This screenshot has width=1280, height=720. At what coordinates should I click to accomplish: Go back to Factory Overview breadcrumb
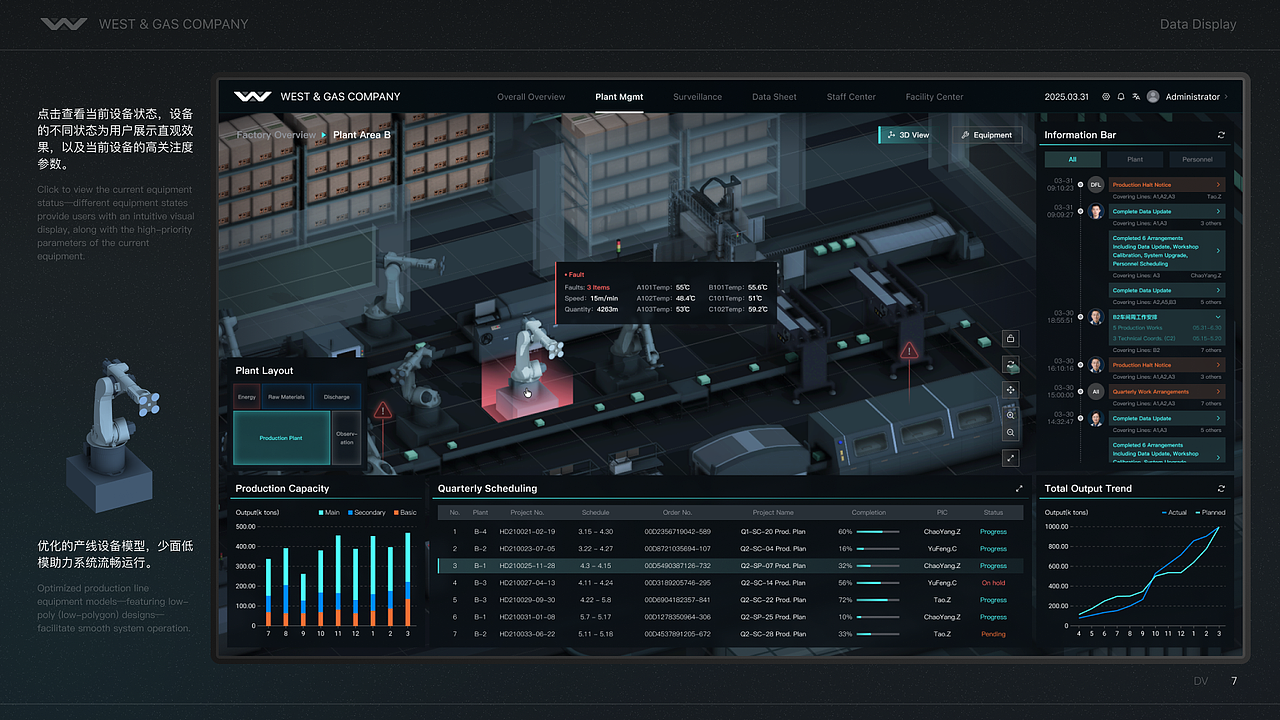pos(276,135)
